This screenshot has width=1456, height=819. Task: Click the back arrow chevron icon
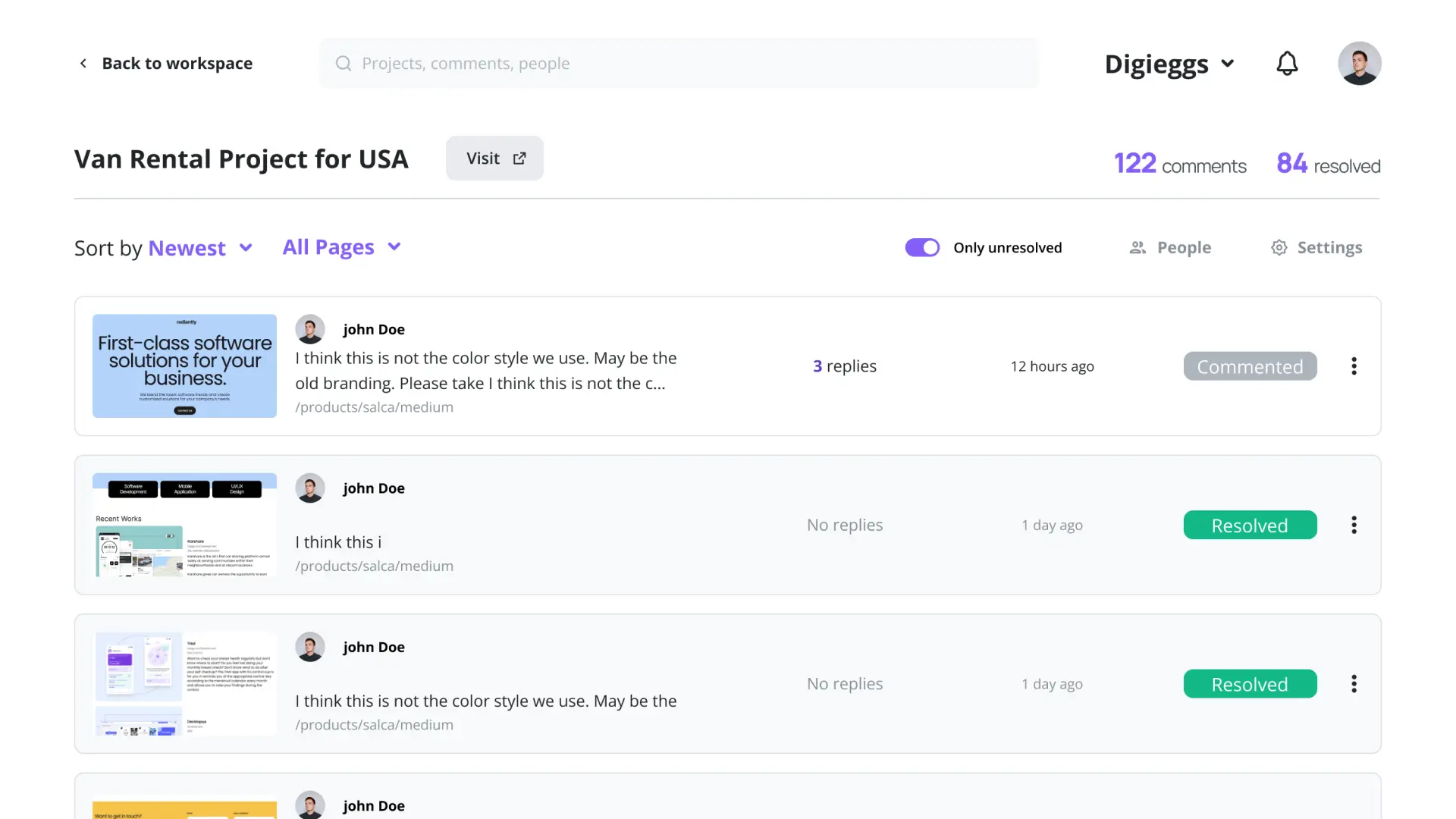[83, 64]
